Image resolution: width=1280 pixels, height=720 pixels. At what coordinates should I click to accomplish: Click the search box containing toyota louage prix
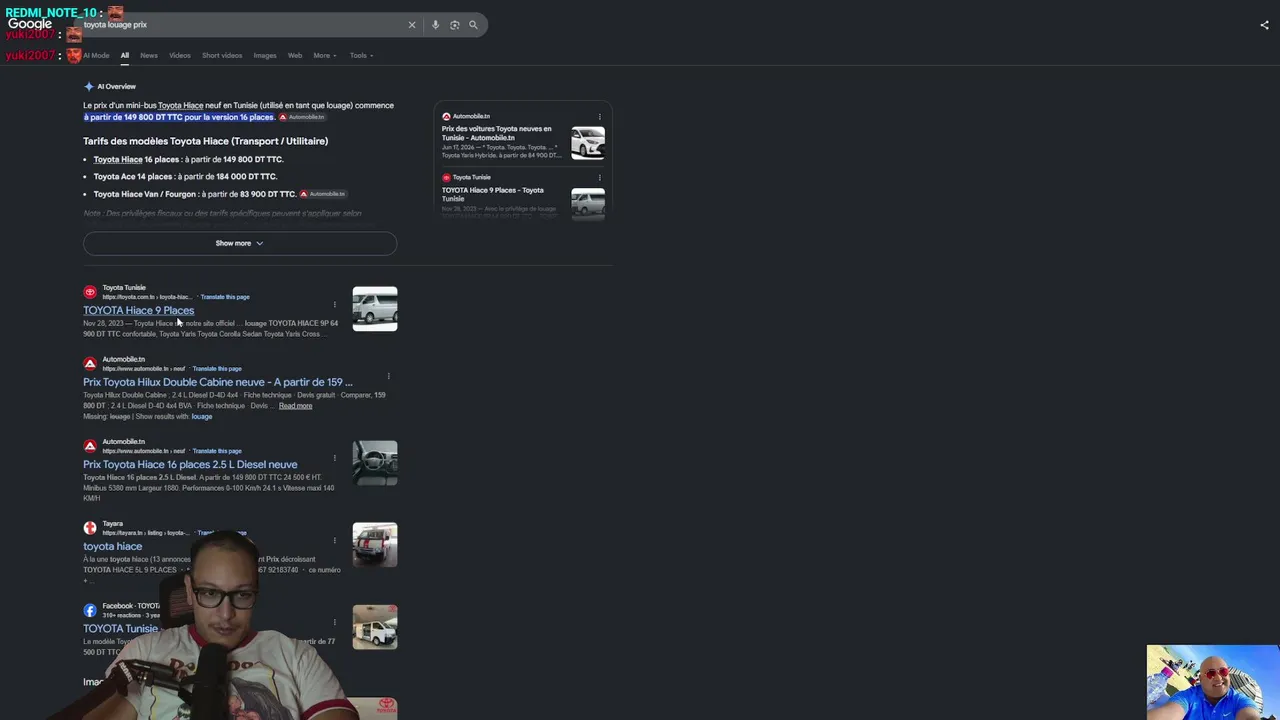coord(243,25)
